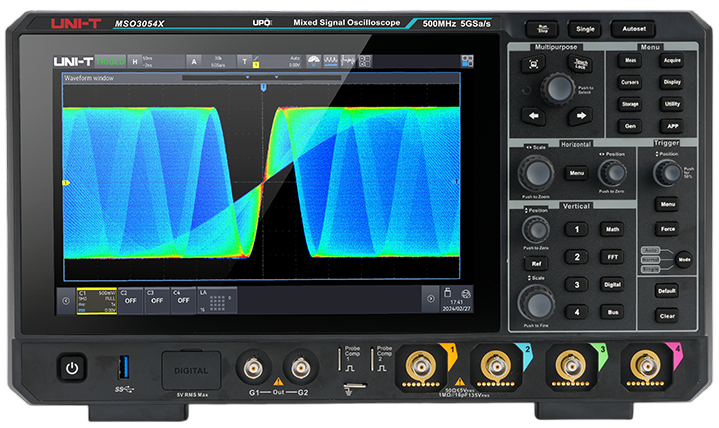Open the Cursors menu
This screenshot has height=428, width=719.
coord(630,83)
